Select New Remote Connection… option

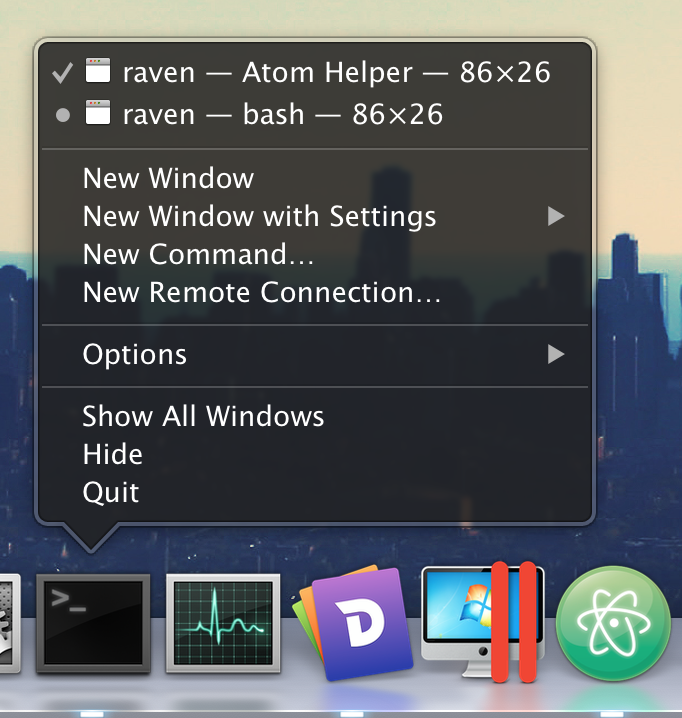261,292
